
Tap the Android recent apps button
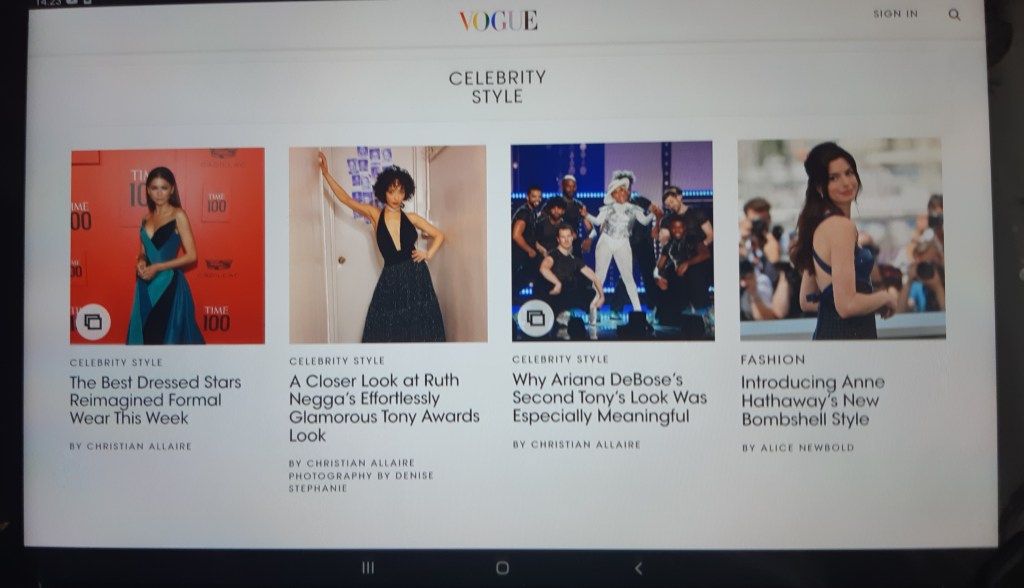[x=367, y=568]
